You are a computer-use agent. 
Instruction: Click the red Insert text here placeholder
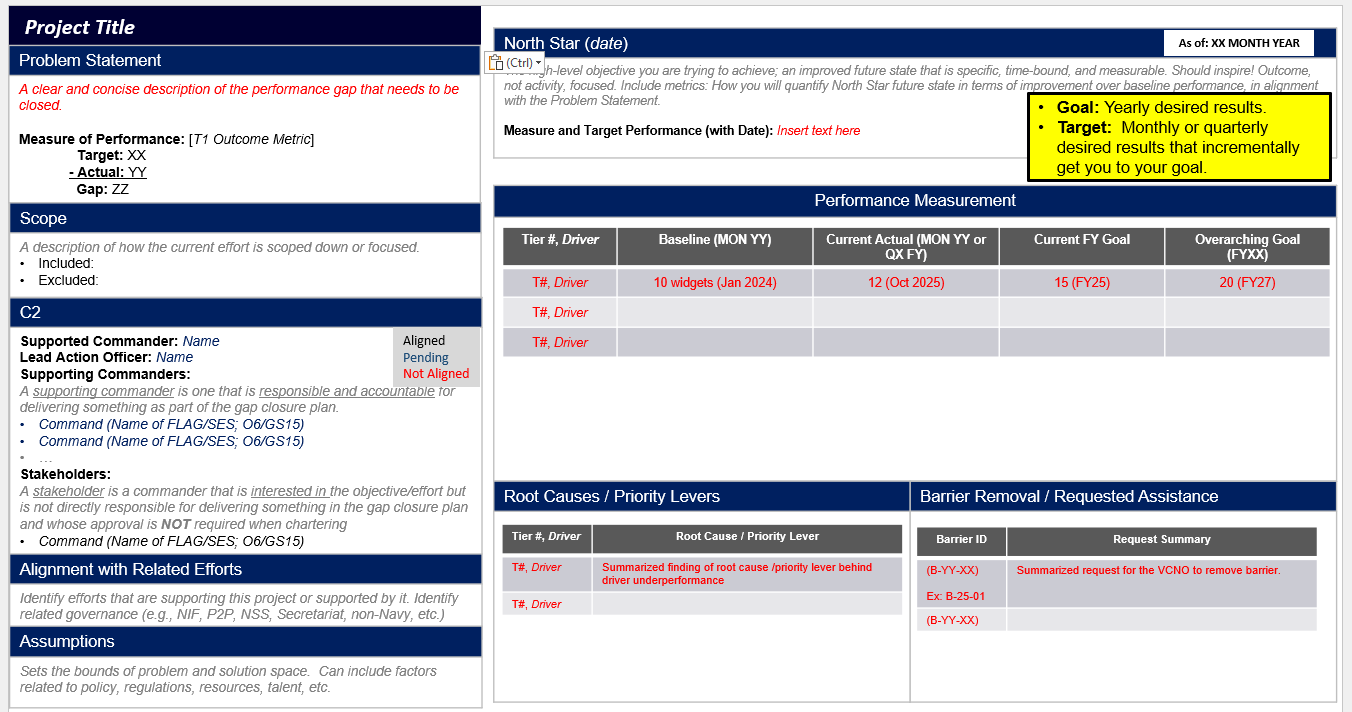click(818, 131)
